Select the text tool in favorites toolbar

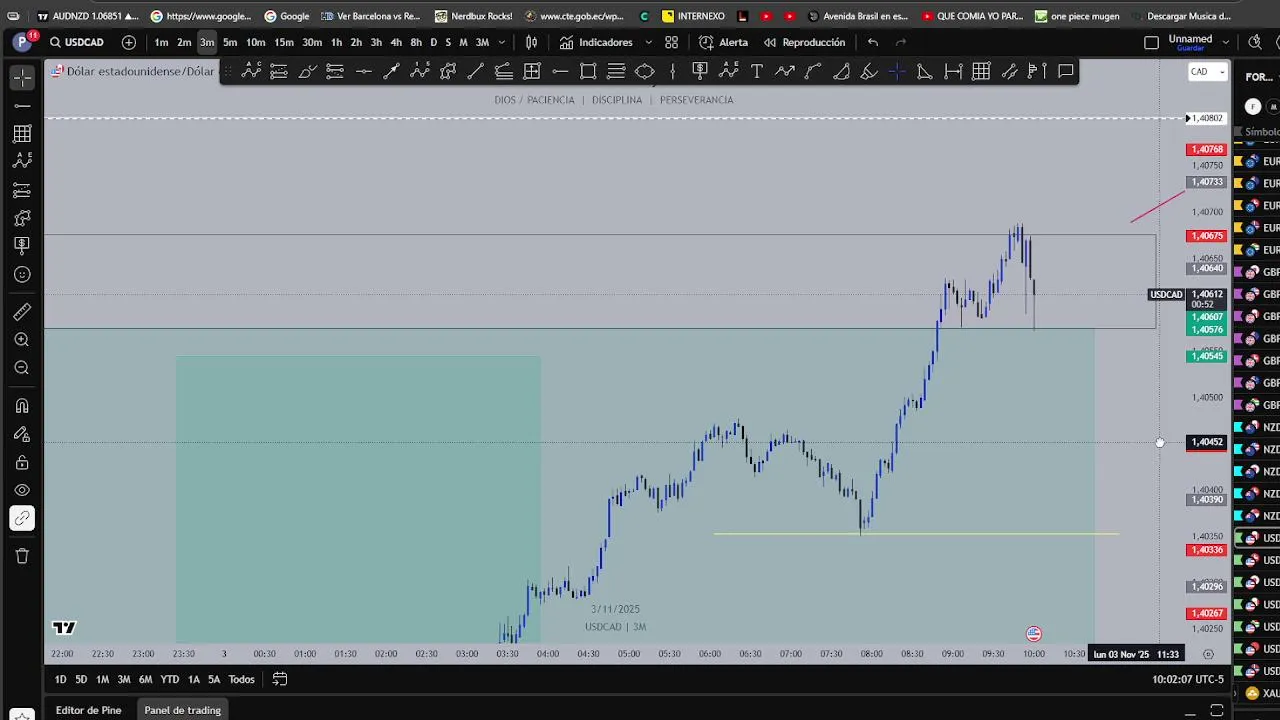click(x=757, y=71)
